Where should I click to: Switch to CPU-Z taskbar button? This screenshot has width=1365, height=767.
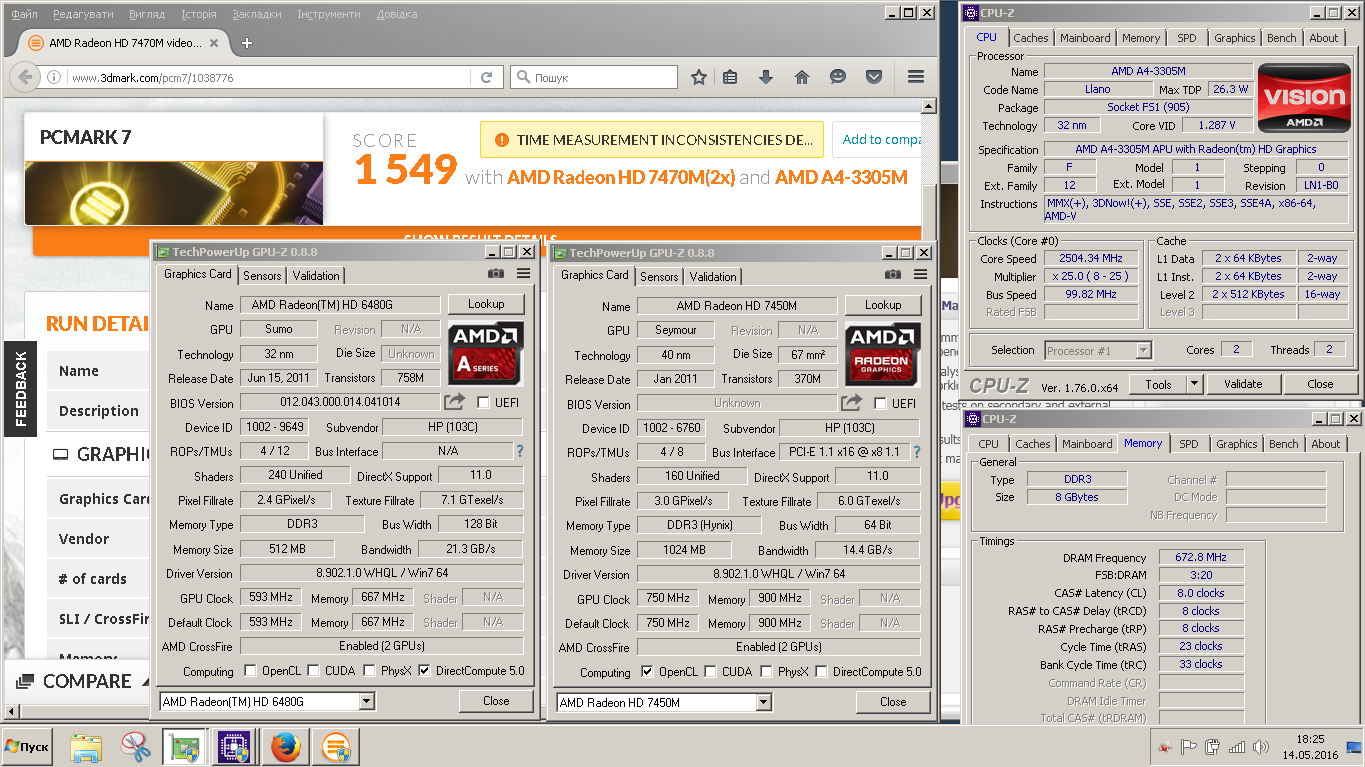[235, 746]
